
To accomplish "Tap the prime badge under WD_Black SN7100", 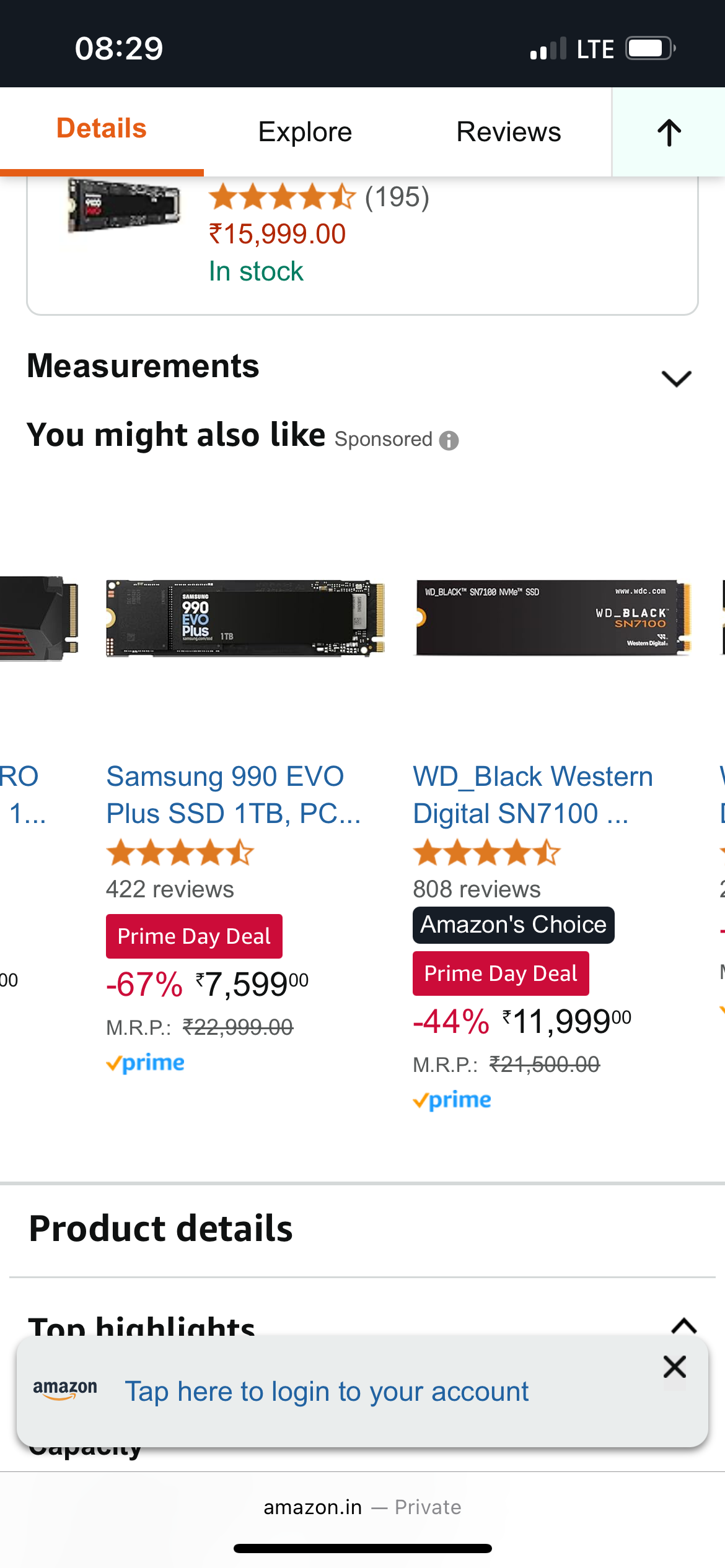I will [x=452, y=1100].
